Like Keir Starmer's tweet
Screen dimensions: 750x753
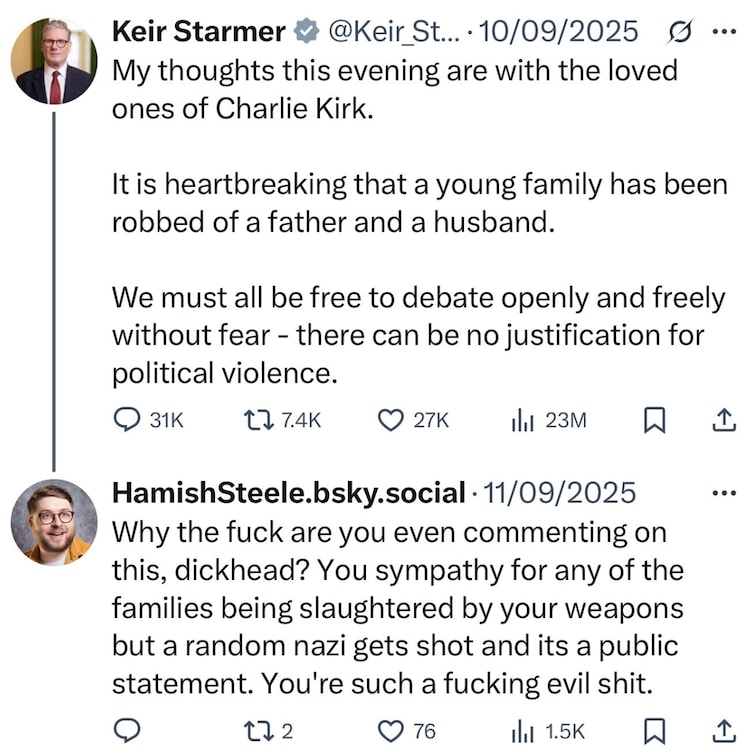pyautogui.click(x=389, y=421)
